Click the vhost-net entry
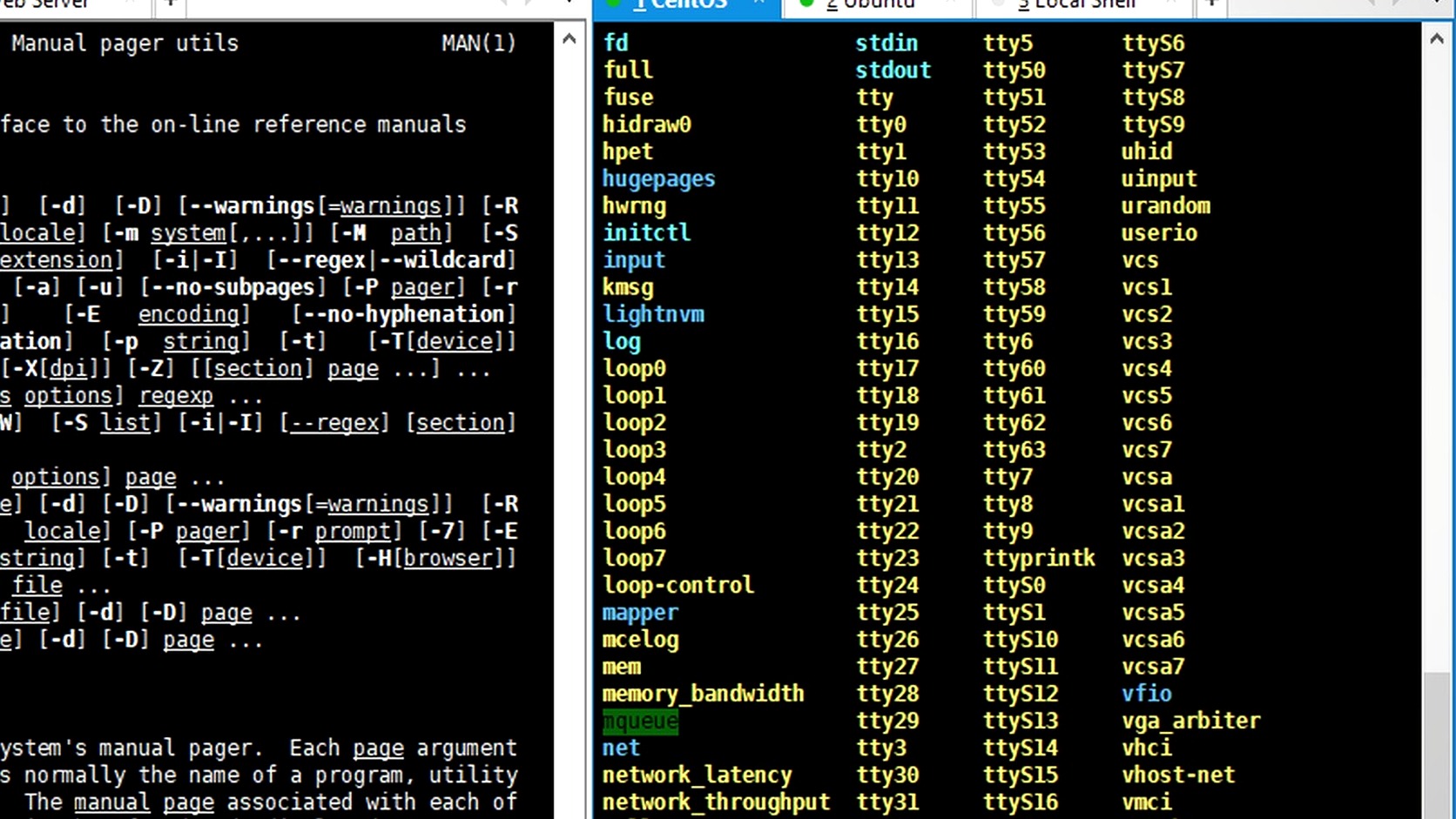The width and height of the screenshot is (1456, 819). tap(1177, 775)
